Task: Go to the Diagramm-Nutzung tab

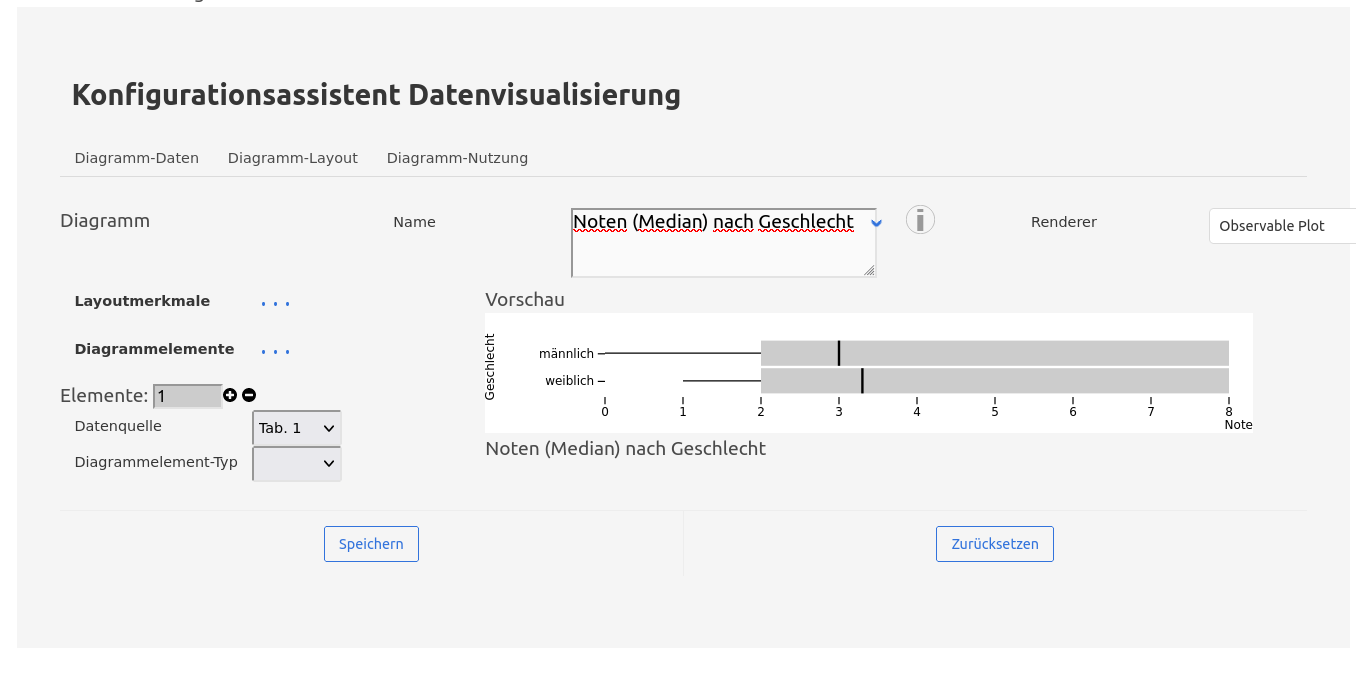Action: pos(457,158)
